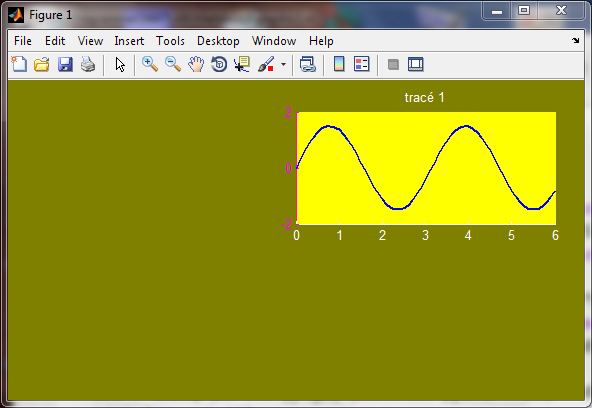Viewport: 592px width, 408px height.
Task: Toggle the Edit Plot arrow tool
Action: [120, 64]
